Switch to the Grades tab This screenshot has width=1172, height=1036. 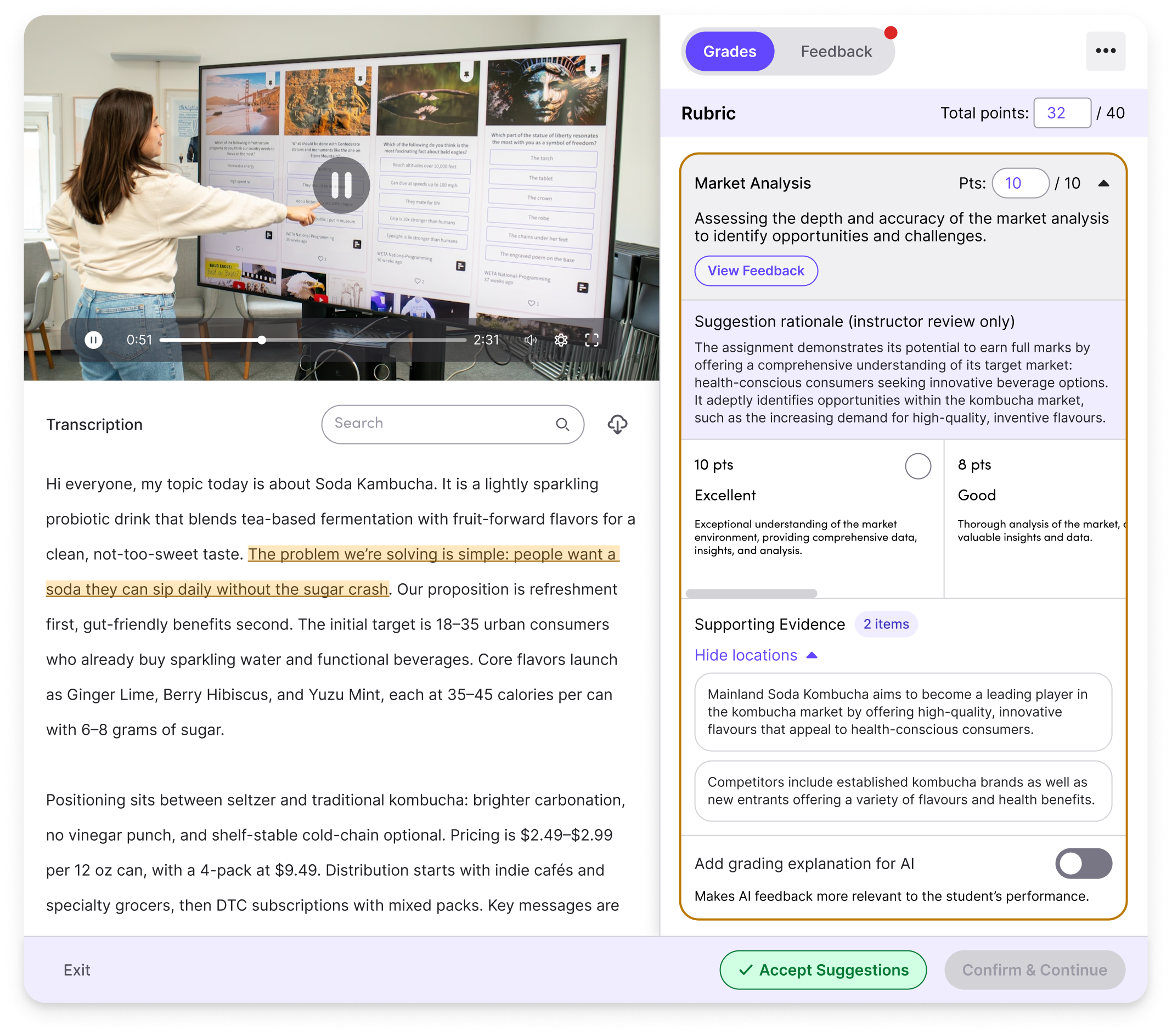coord(729,52)
